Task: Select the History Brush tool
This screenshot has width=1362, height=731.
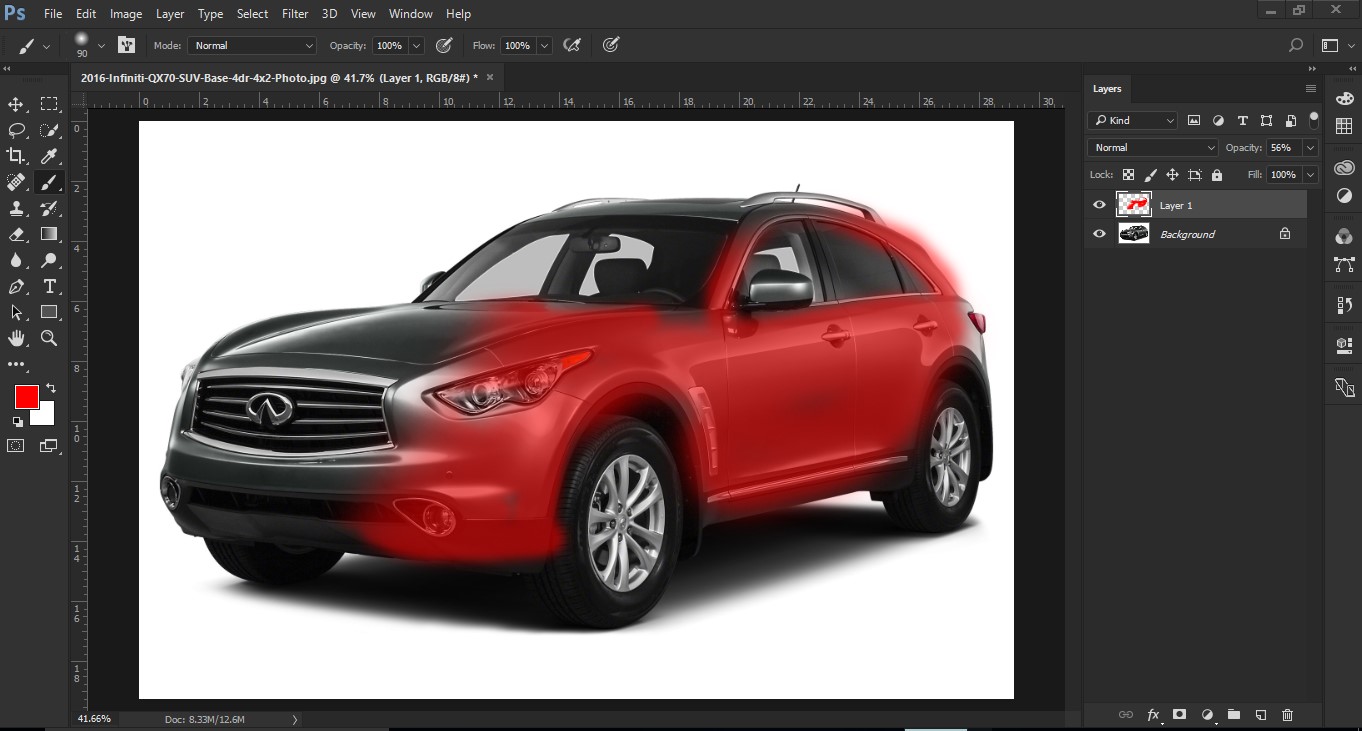Action: pyautogui.click(x=49, y=208)
